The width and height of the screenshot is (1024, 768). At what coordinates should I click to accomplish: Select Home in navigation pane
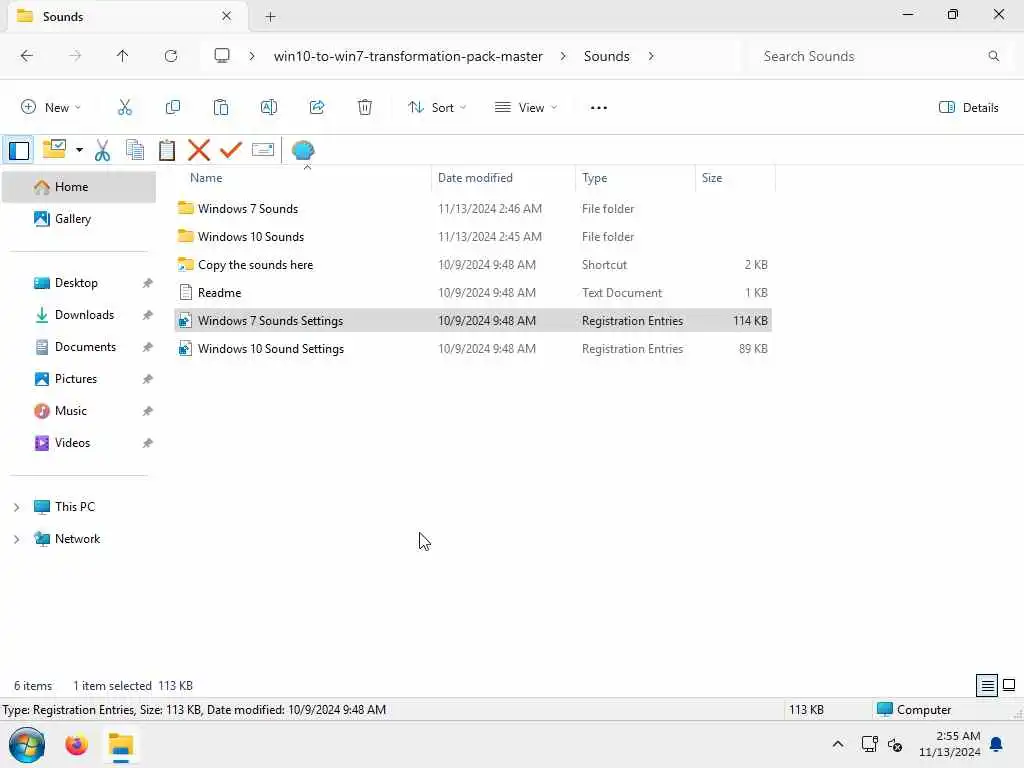pyautogui.click(x=79, y=187)
